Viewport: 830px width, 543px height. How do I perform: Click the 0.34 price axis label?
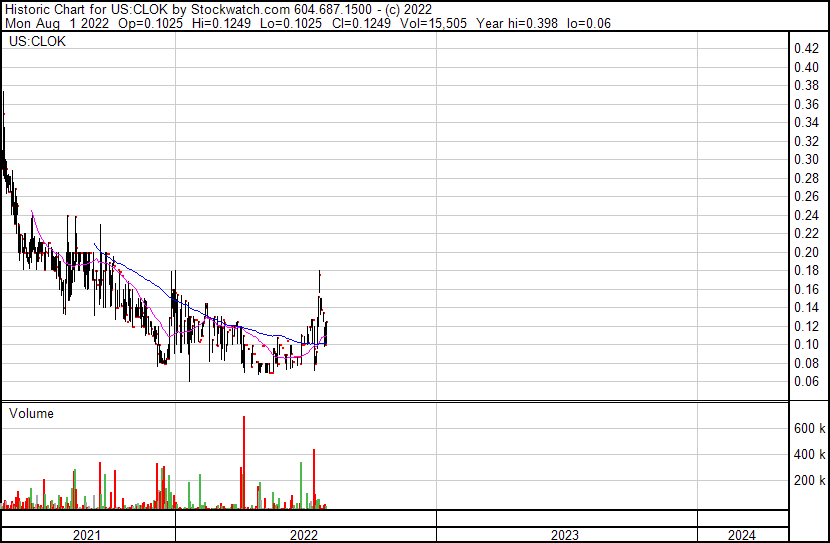[807, 123]
